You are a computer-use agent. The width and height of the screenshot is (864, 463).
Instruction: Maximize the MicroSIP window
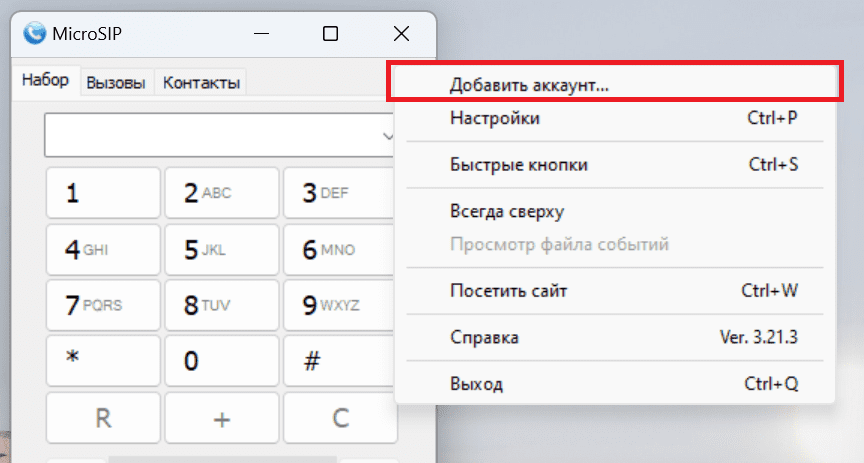330,34
